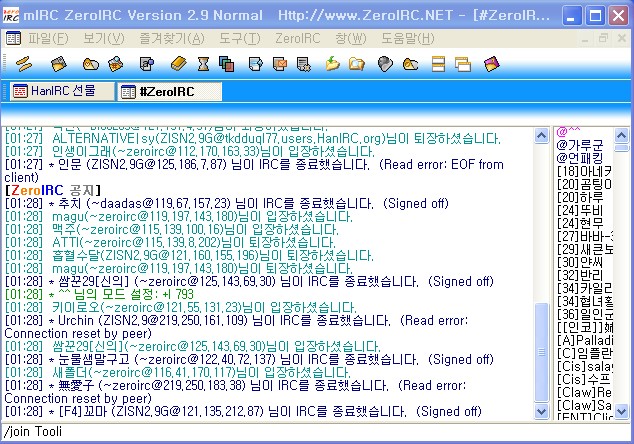Click the Tile windows toolbar icon
634x444 pixels.
point(438,64)
